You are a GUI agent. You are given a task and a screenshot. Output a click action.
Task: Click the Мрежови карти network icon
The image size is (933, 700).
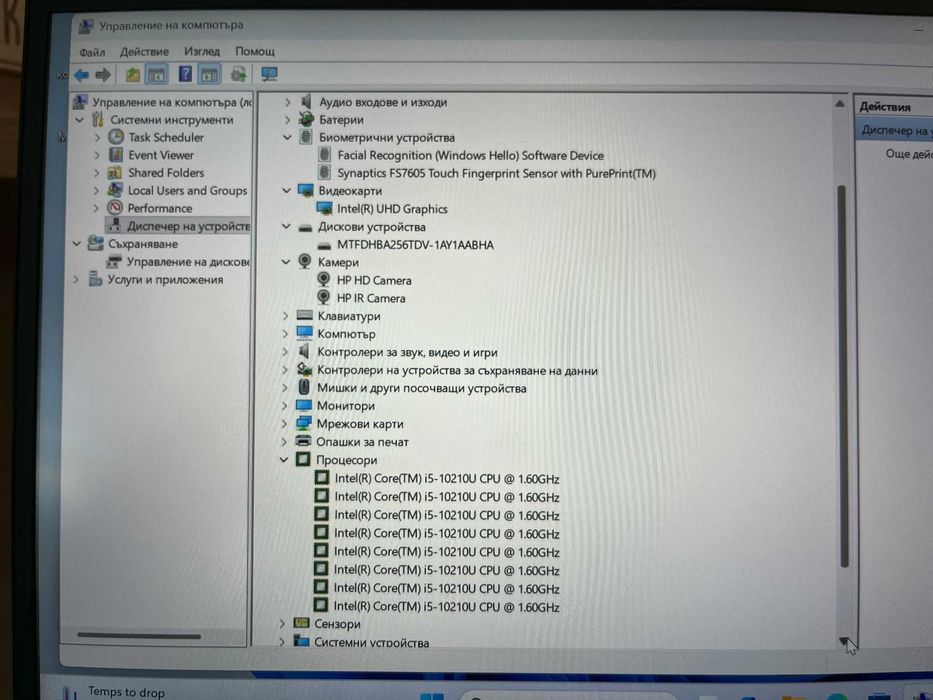304,423
